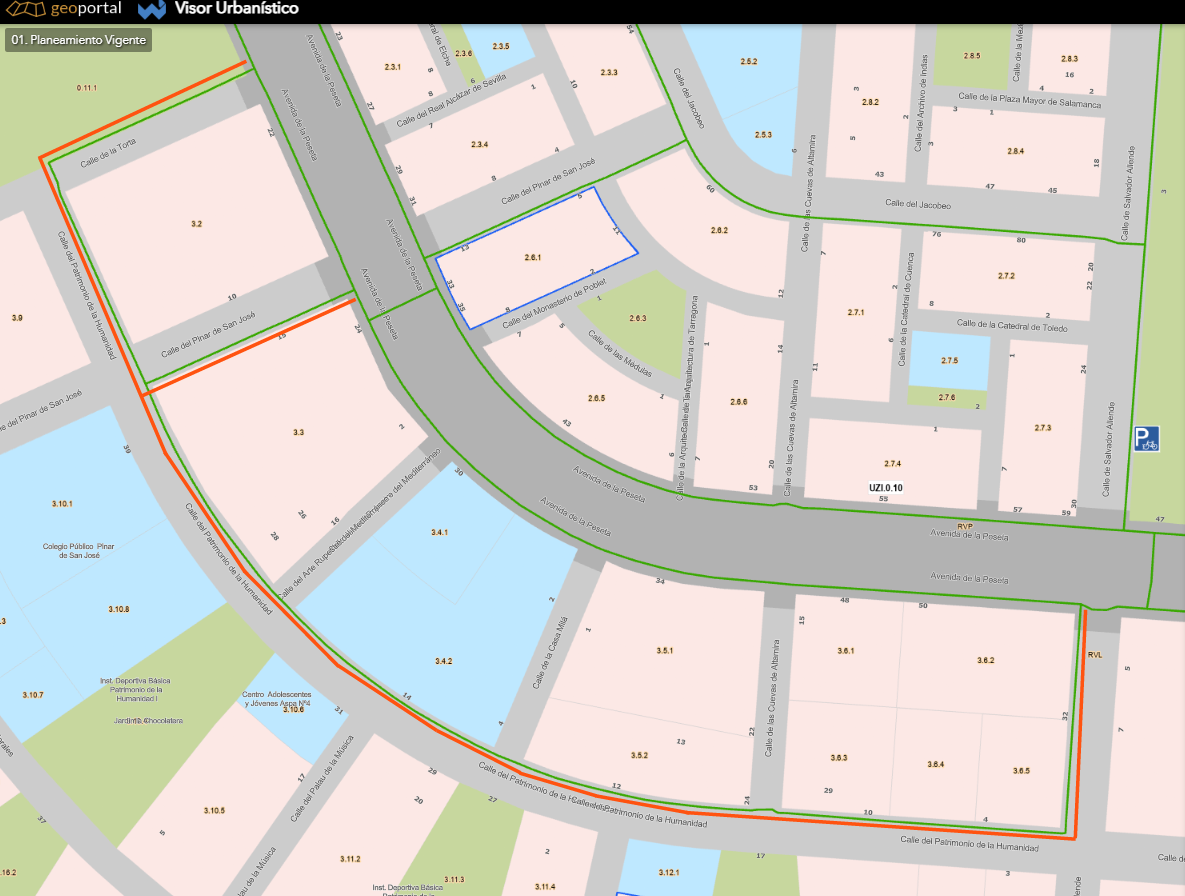Select the blue-outlined parcel 2.6.1

point(536,258)
